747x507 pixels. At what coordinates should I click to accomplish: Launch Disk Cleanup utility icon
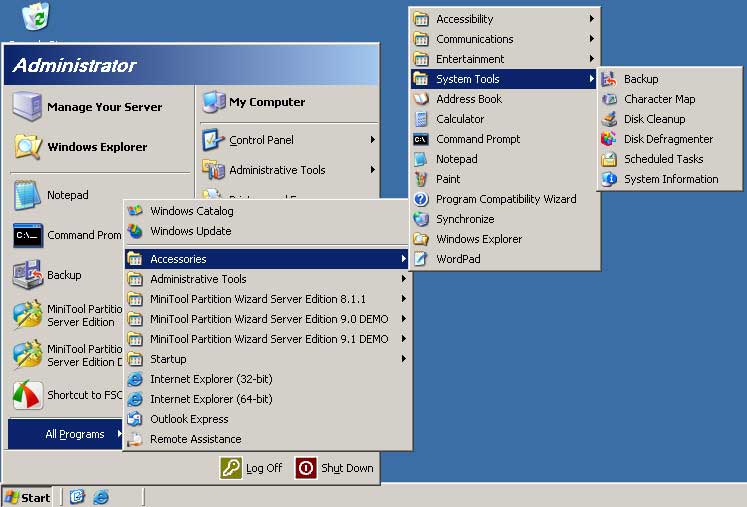(609, 119)
